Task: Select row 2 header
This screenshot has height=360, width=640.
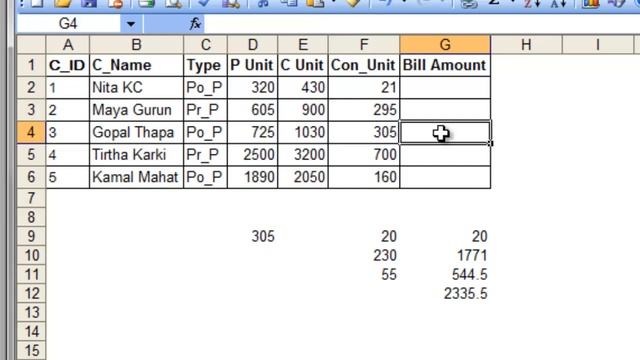Action: click(x=31, y=87)
